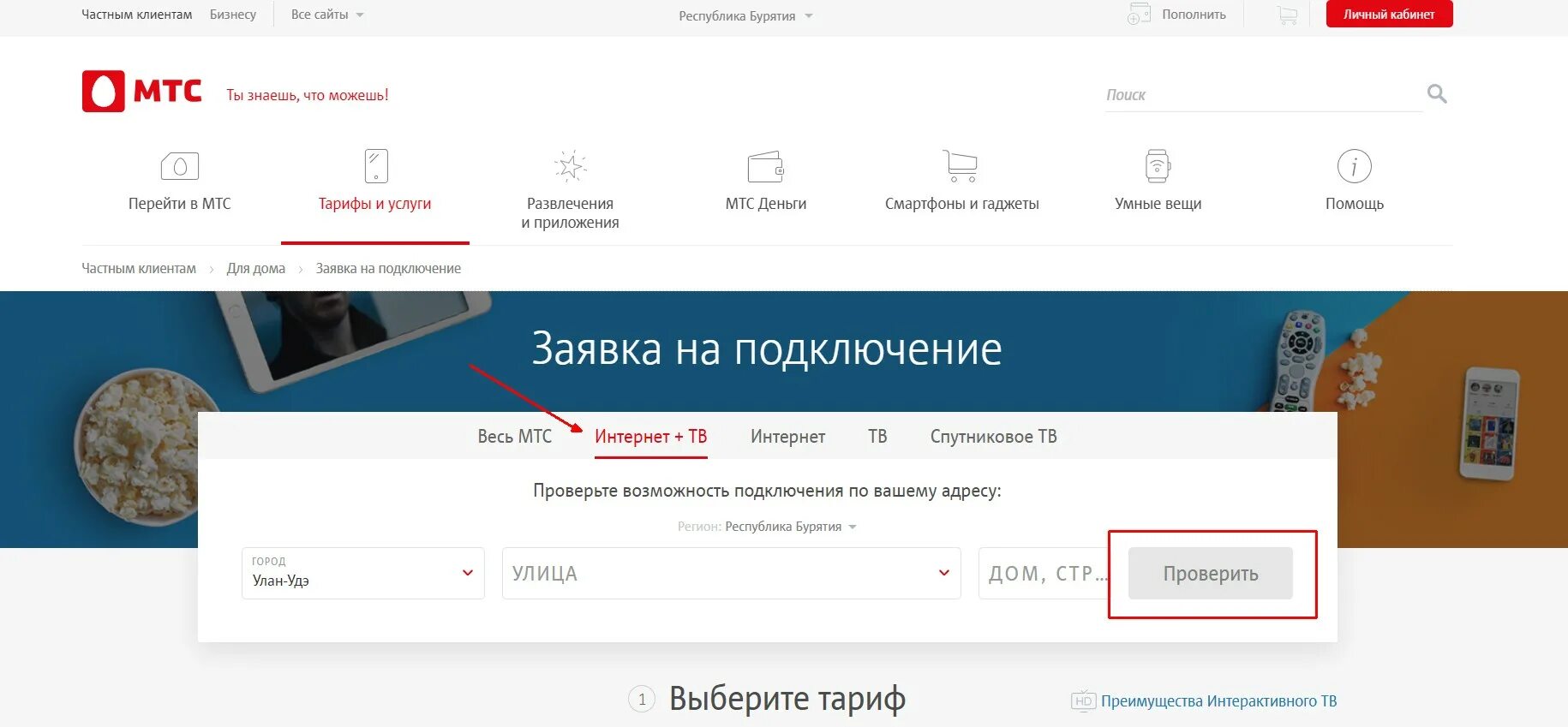Image resolution: width=1568 pixels, height=727 pixels.
Task: Click the Пополнить link
Action: click(1194, 15)
